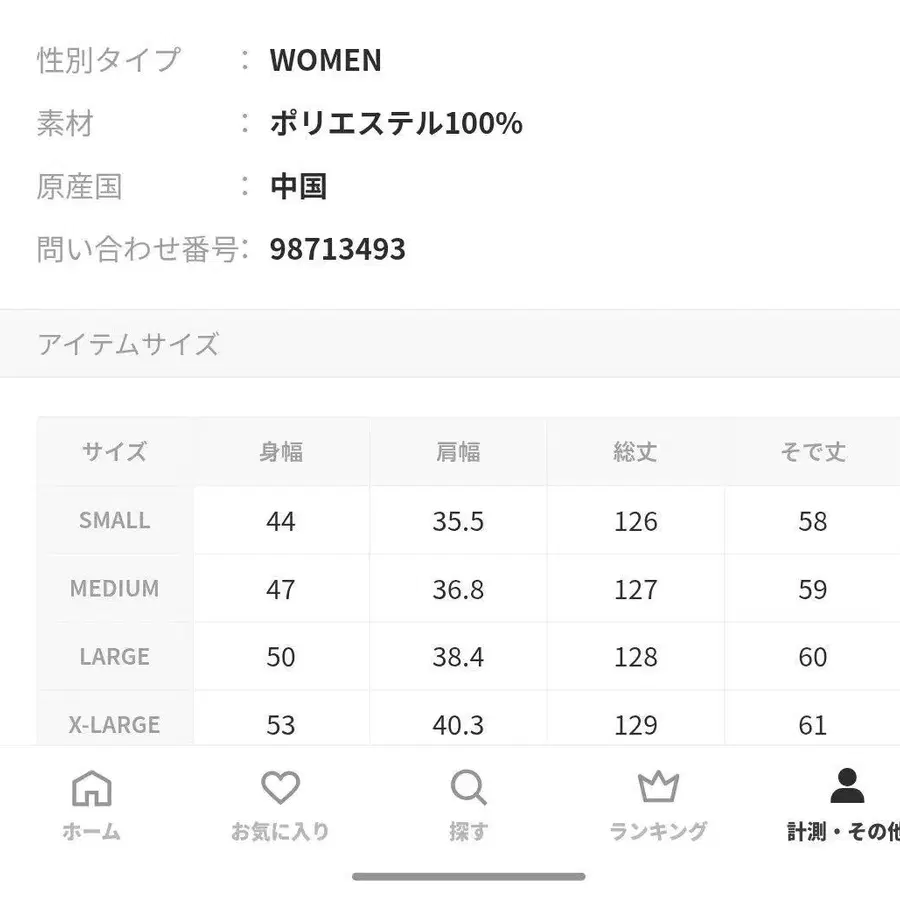
Task: Start a search using the magnifying glass
Action: click(469, 790)
